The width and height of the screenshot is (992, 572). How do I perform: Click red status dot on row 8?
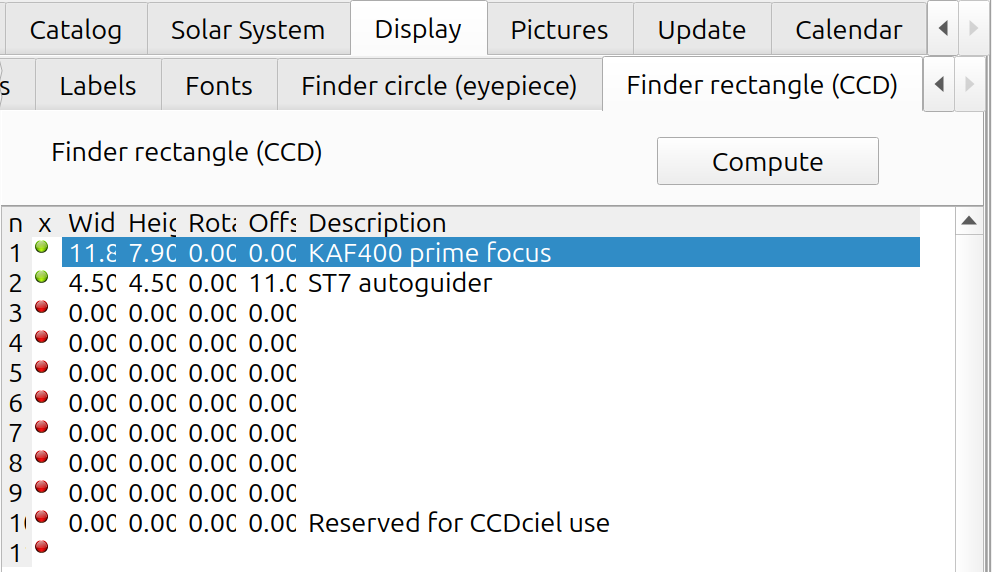pos(42,457)
